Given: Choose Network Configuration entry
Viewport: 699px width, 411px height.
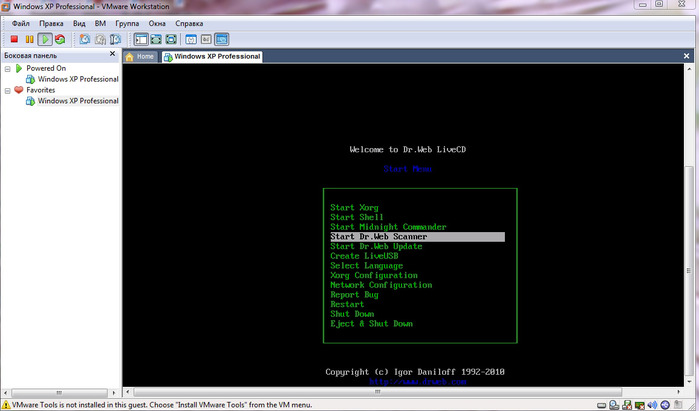Looking at the screenshot, I should pos(381,285).
